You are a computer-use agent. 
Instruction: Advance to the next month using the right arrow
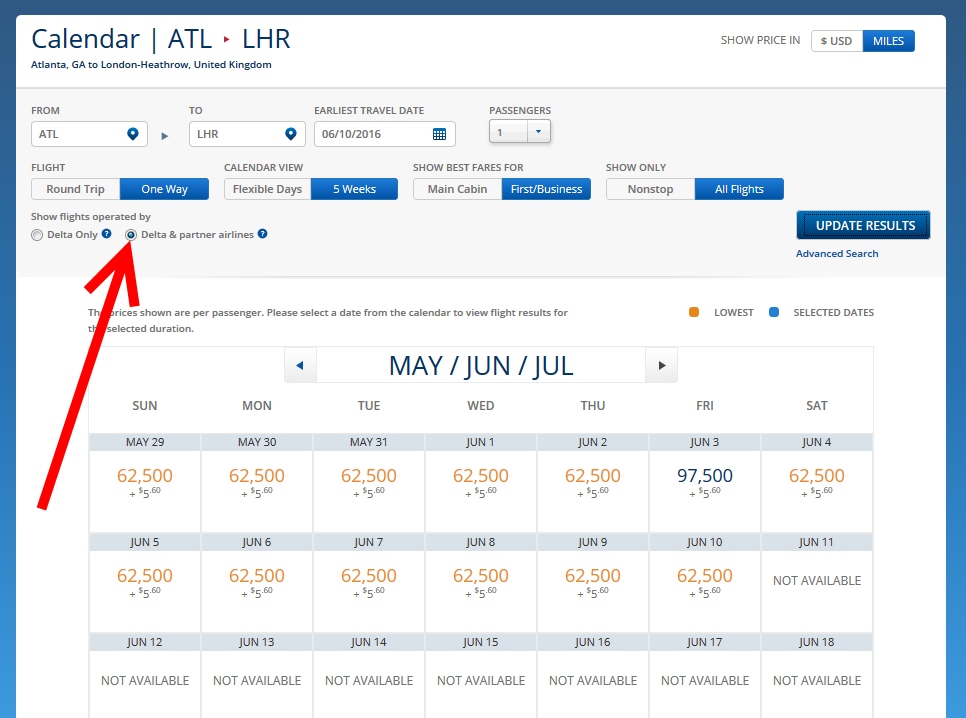point(661,365)
